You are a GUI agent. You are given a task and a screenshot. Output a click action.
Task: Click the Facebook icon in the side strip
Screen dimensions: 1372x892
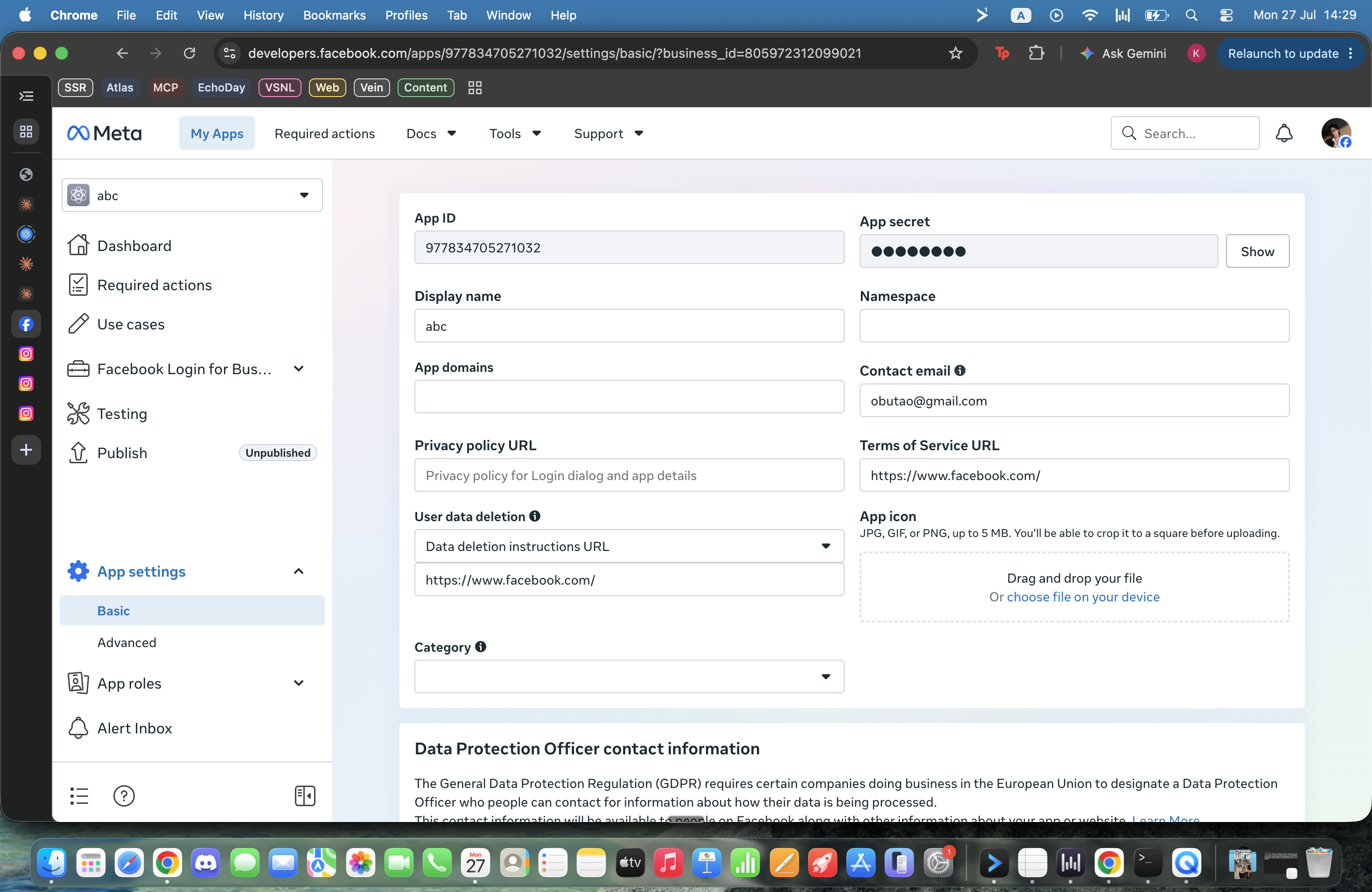click(26, 324)
